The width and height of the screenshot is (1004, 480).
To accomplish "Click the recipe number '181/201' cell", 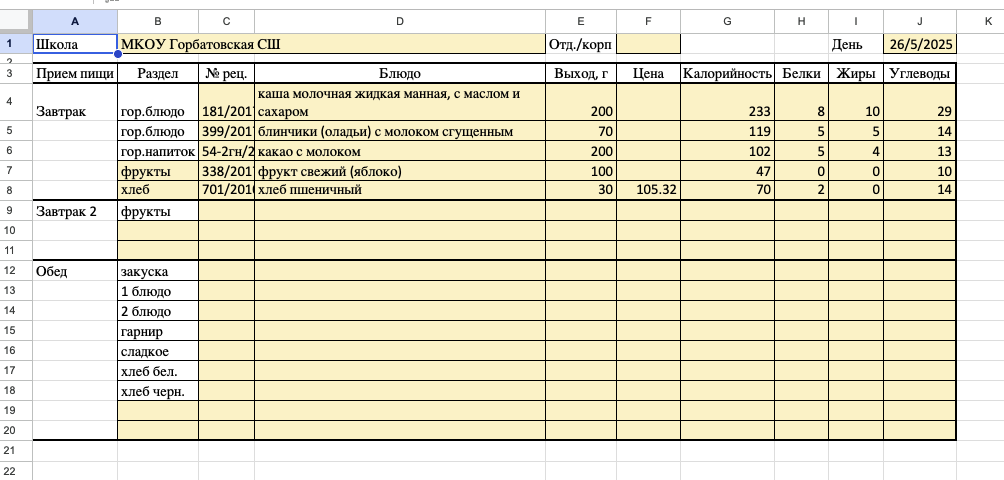I will coord(227,102).
